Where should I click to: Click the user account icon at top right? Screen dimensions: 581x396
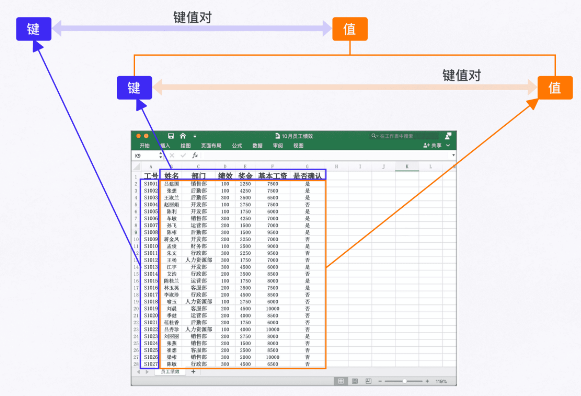pyautogui.click(x=448, y=136)
